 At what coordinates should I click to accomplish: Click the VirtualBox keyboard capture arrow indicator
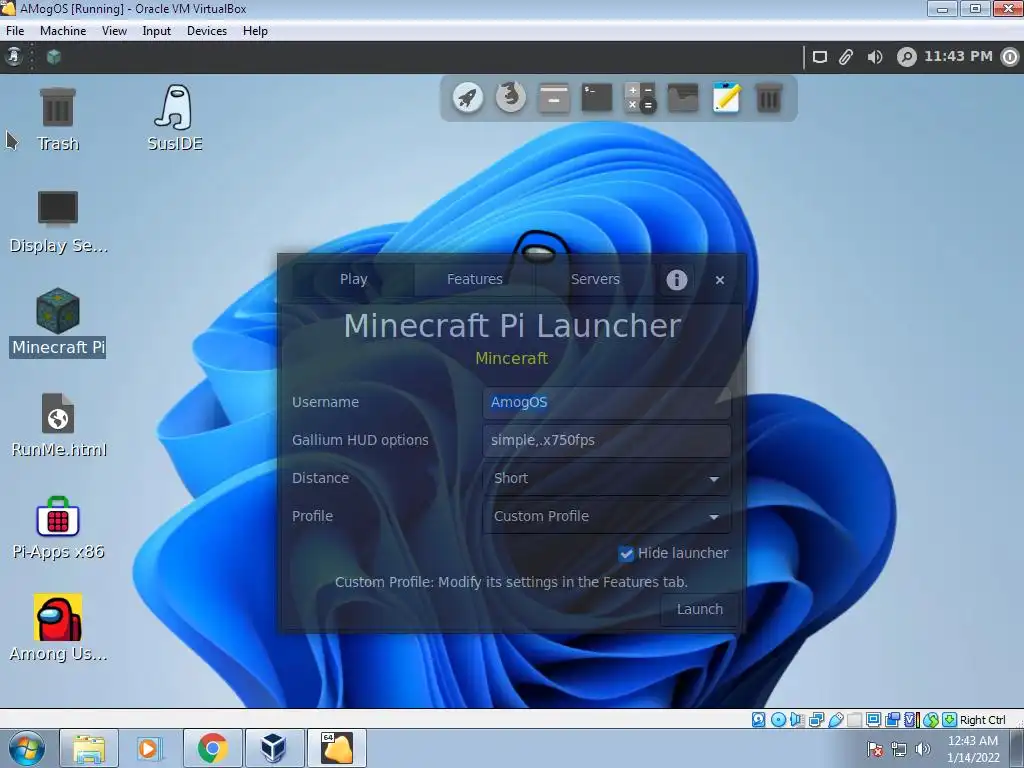(x=950, y=720)
